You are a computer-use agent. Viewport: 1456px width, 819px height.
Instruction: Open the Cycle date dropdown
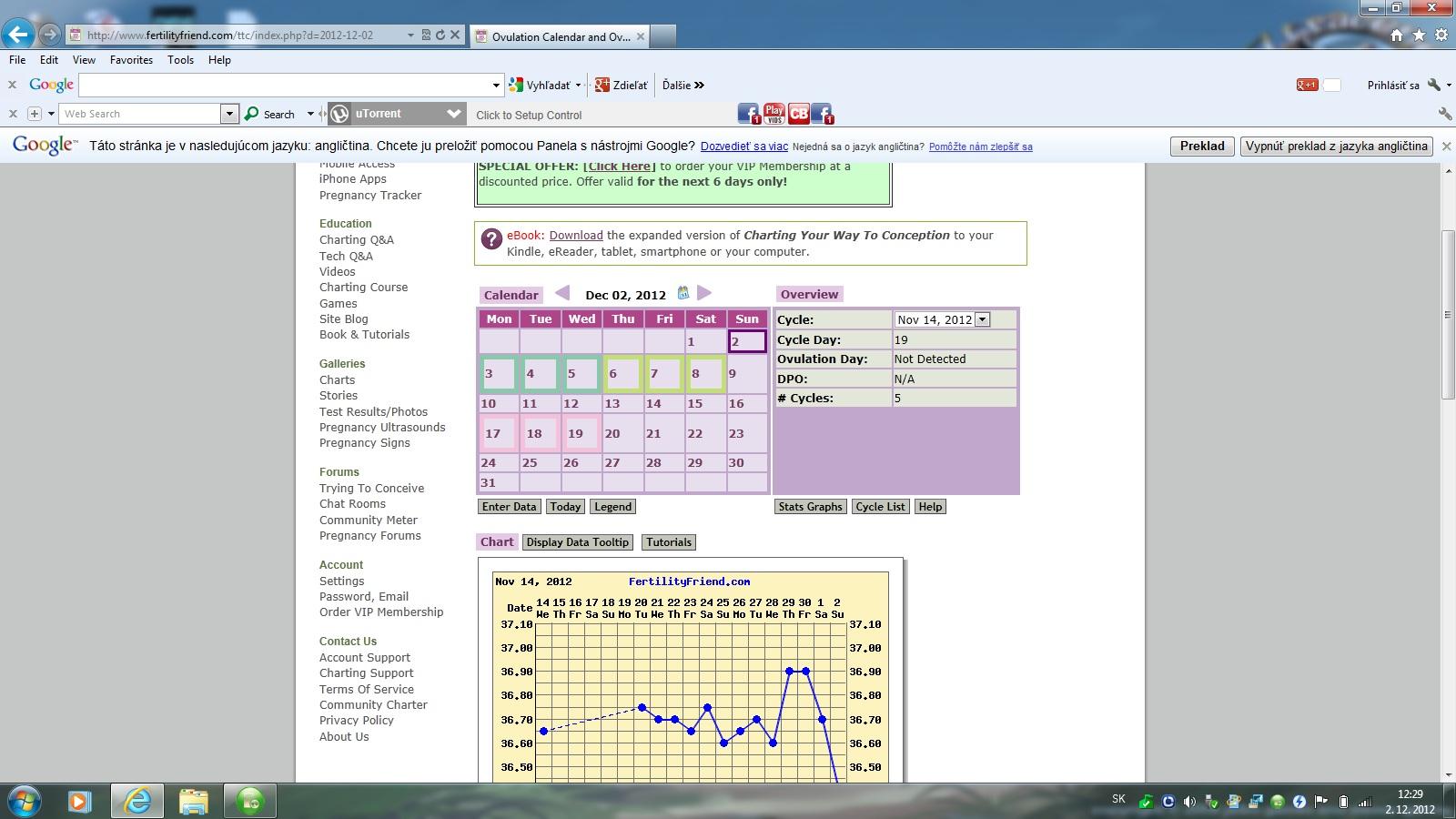982,319
